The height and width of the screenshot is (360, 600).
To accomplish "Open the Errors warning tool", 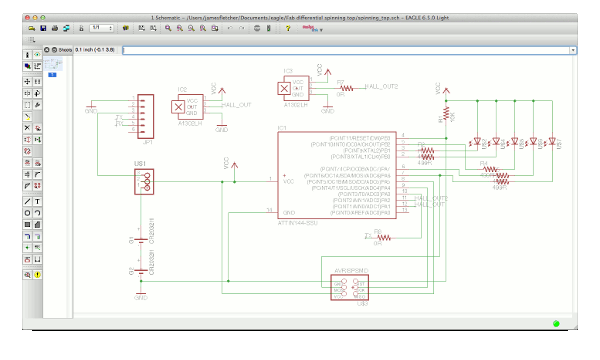I will [x=37, y=275].
